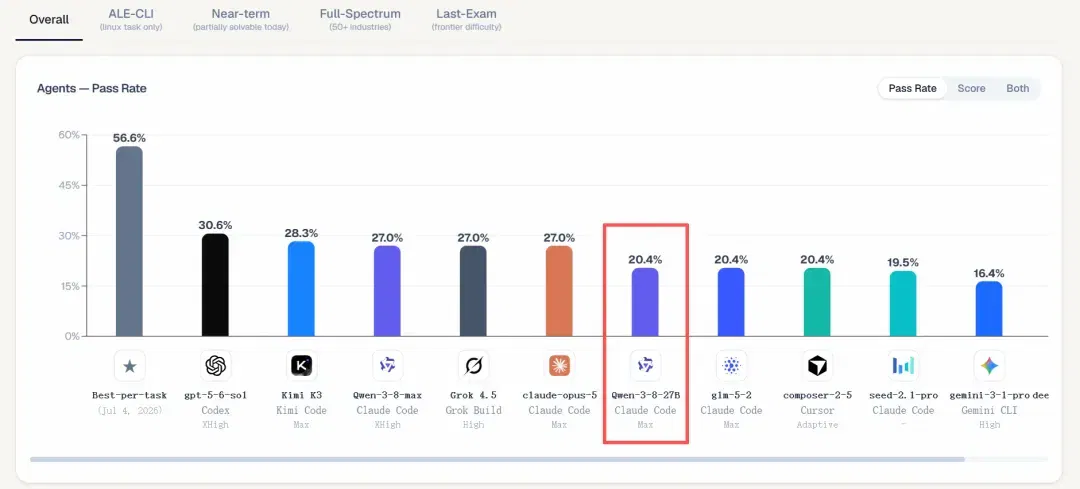This screenshot has width=1080, height=489.
Task: Click the glm-5-2 blue bar
Action: [731, 302]
